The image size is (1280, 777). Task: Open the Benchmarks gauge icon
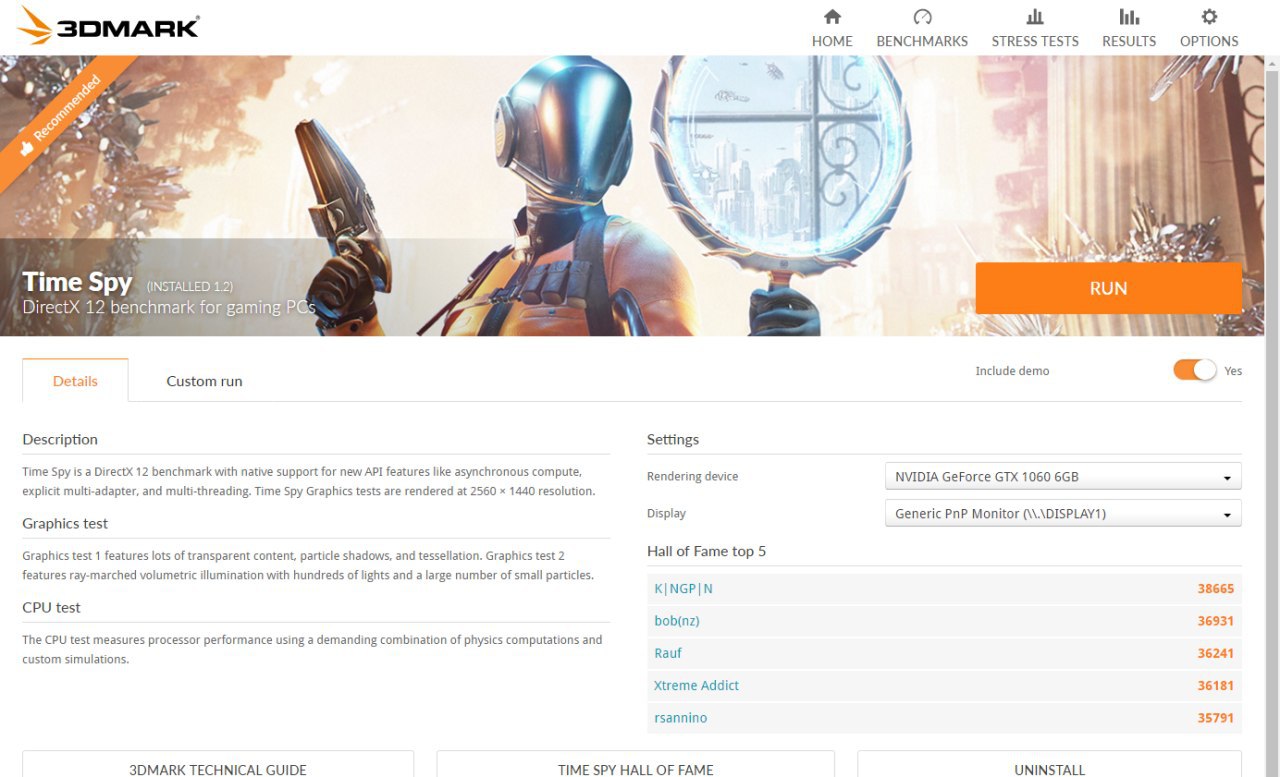click(x=922, y=17)
